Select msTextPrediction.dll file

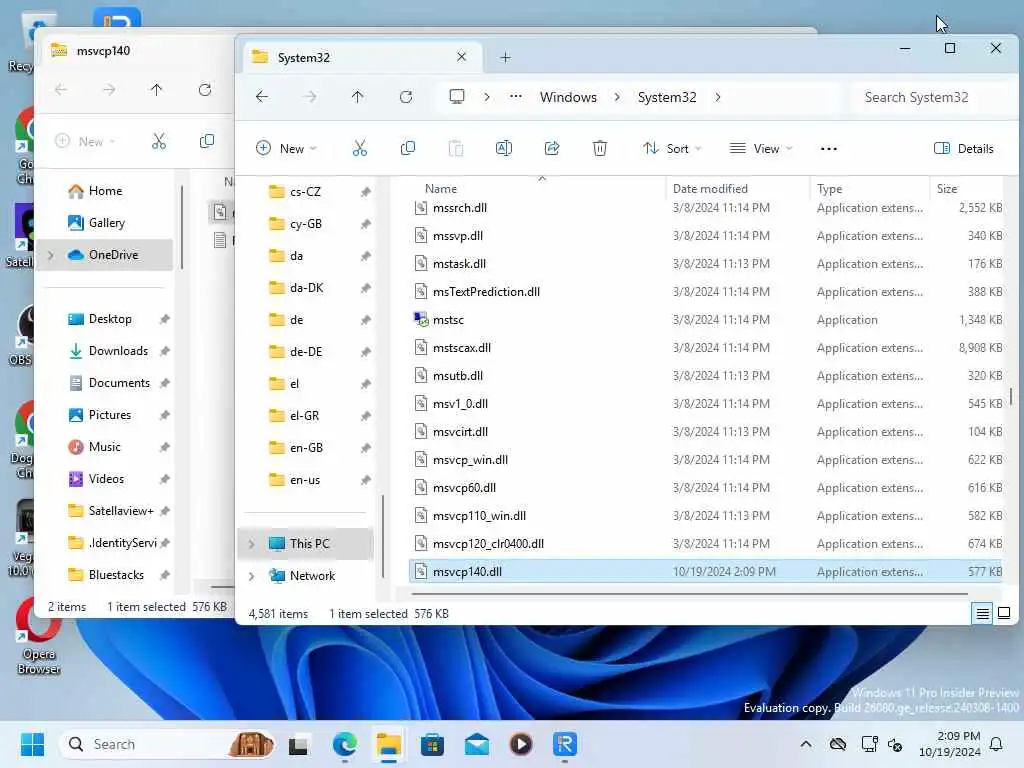point(486,292)
